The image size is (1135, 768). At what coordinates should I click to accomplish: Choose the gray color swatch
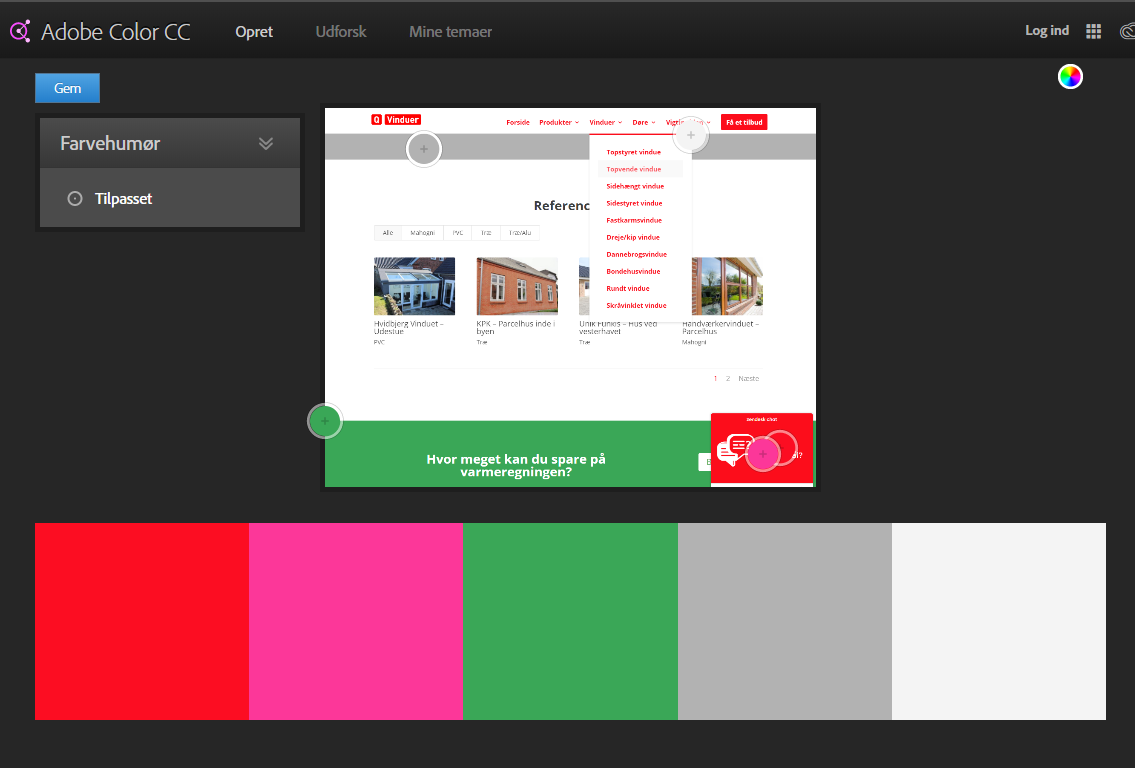pos(784,621)
